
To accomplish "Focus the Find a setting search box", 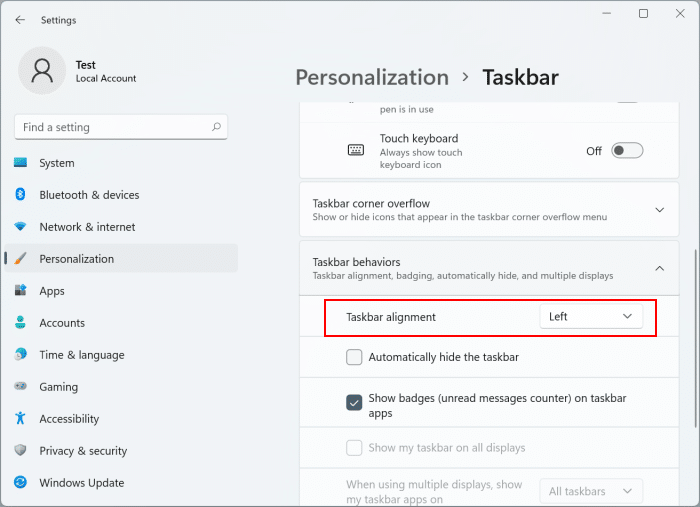I will tap(121, 127).
